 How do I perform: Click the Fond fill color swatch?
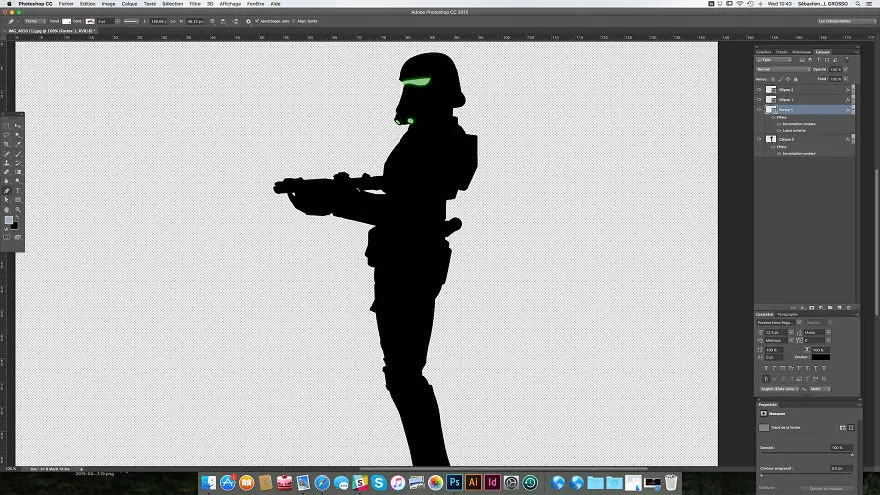point(66,21)
